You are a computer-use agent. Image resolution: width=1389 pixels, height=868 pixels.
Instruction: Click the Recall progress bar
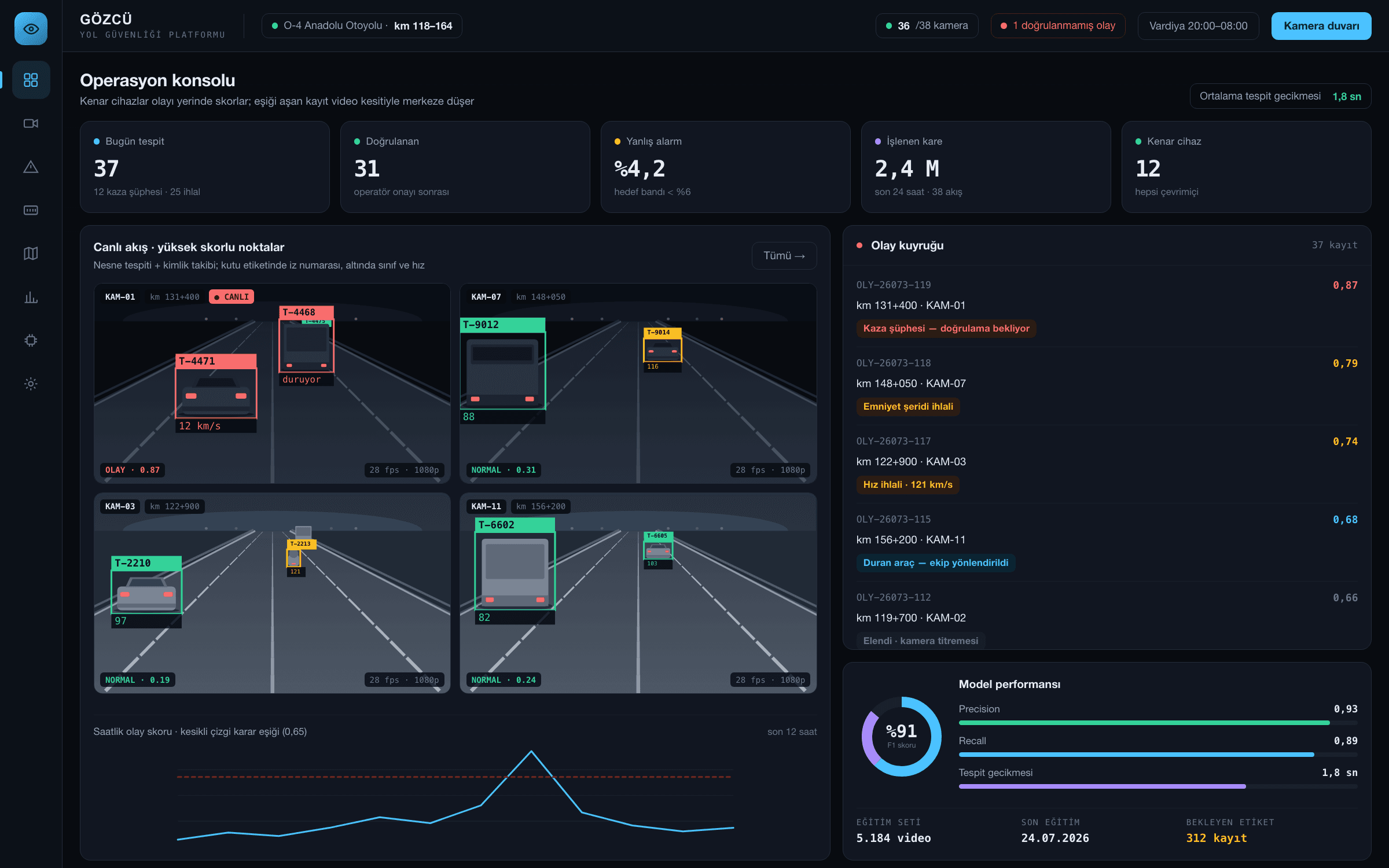[1158, 755]
